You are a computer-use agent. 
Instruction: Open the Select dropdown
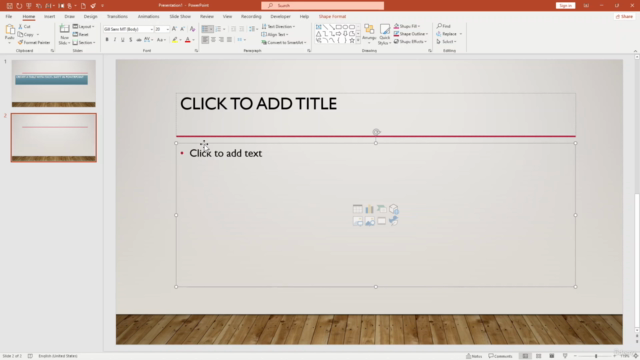[446, 42]
